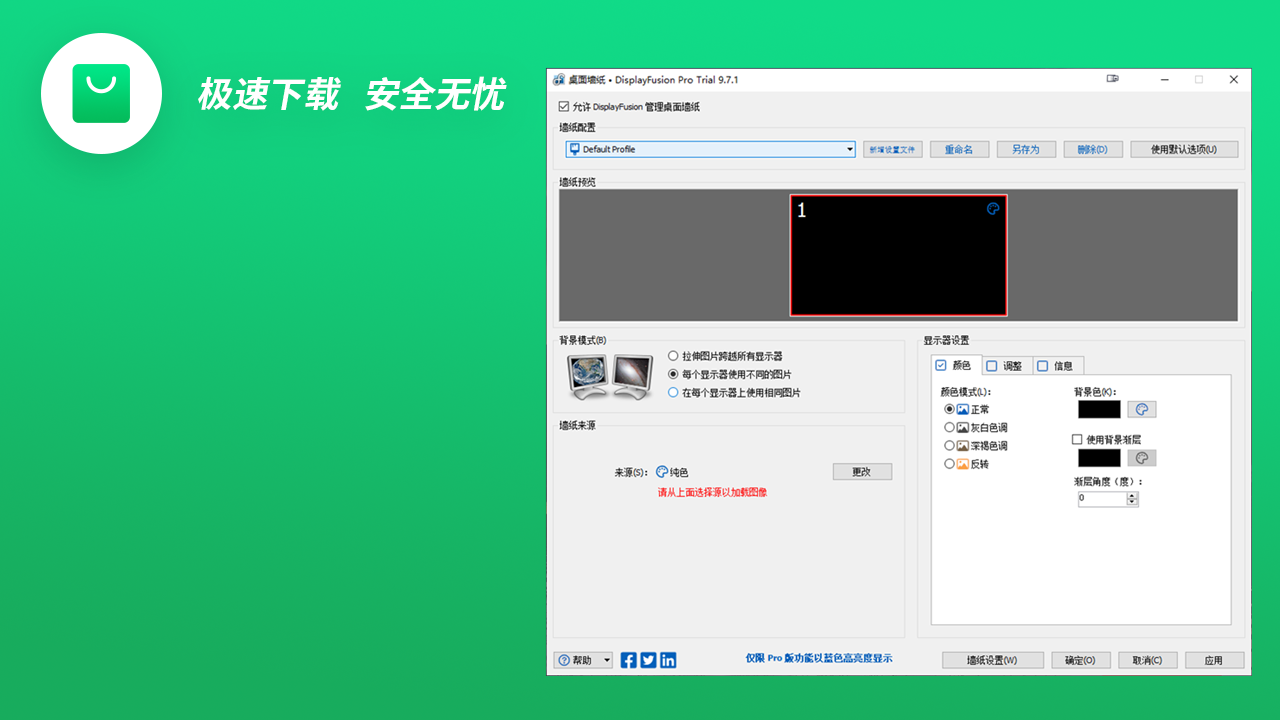Click the DisplayFusion title bar monitor button

[1113, 79]
